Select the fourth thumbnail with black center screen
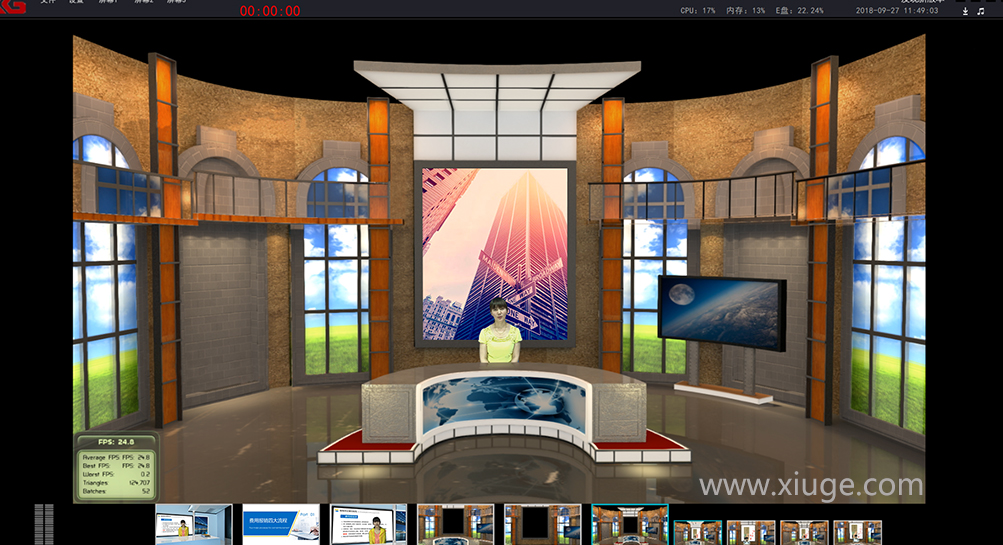Screen dimensions: 1003x545 455,525
